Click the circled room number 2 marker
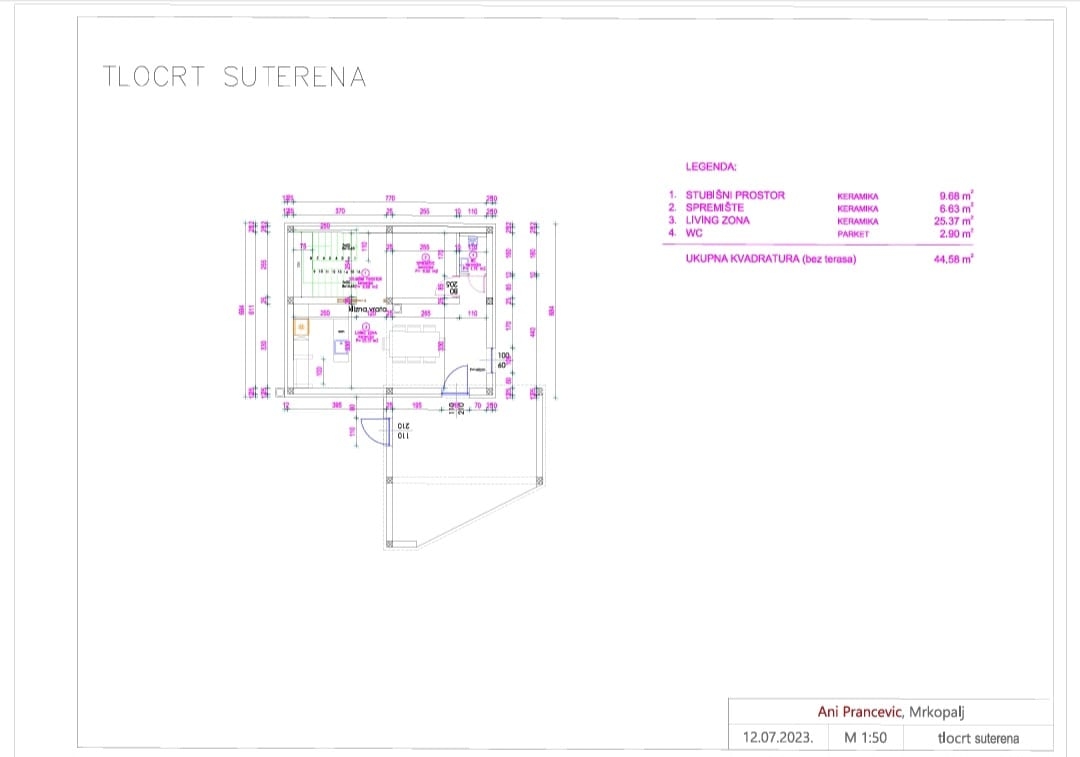Image resolution: width=1080 pixels, height=757 pixels. [425, 257]
